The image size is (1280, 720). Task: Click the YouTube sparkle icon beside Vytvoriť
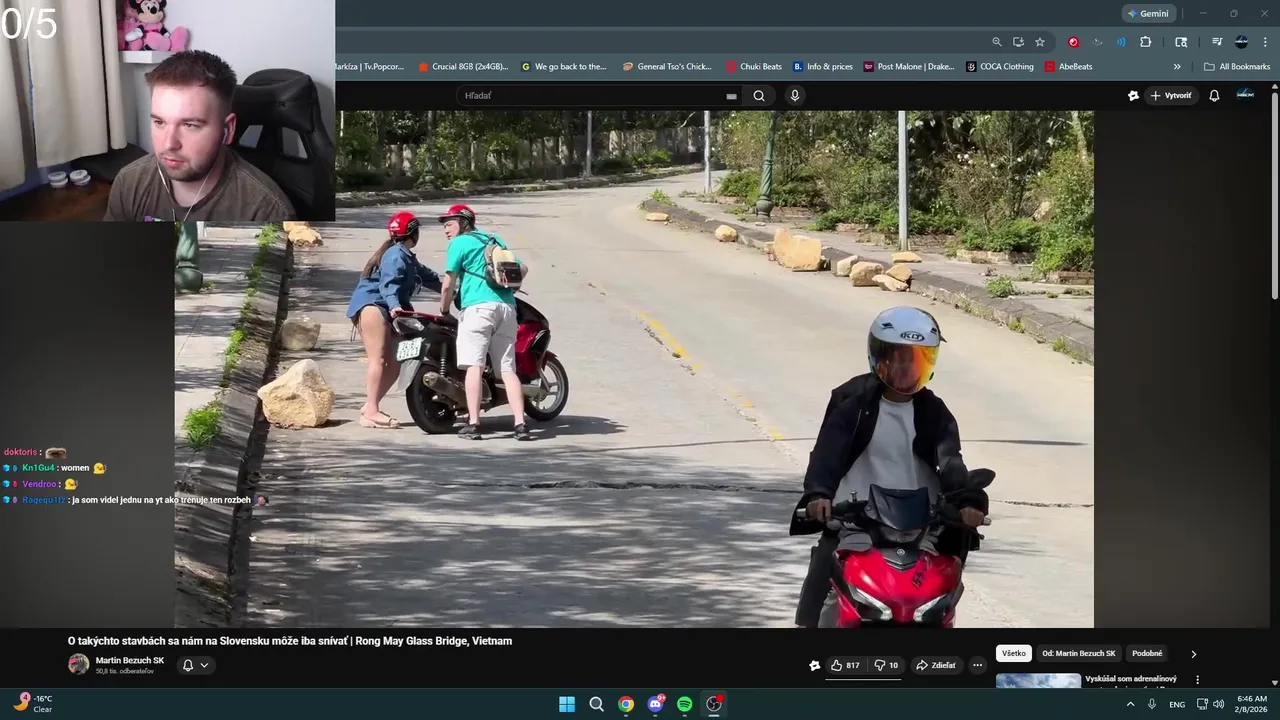coord(1133,96)
